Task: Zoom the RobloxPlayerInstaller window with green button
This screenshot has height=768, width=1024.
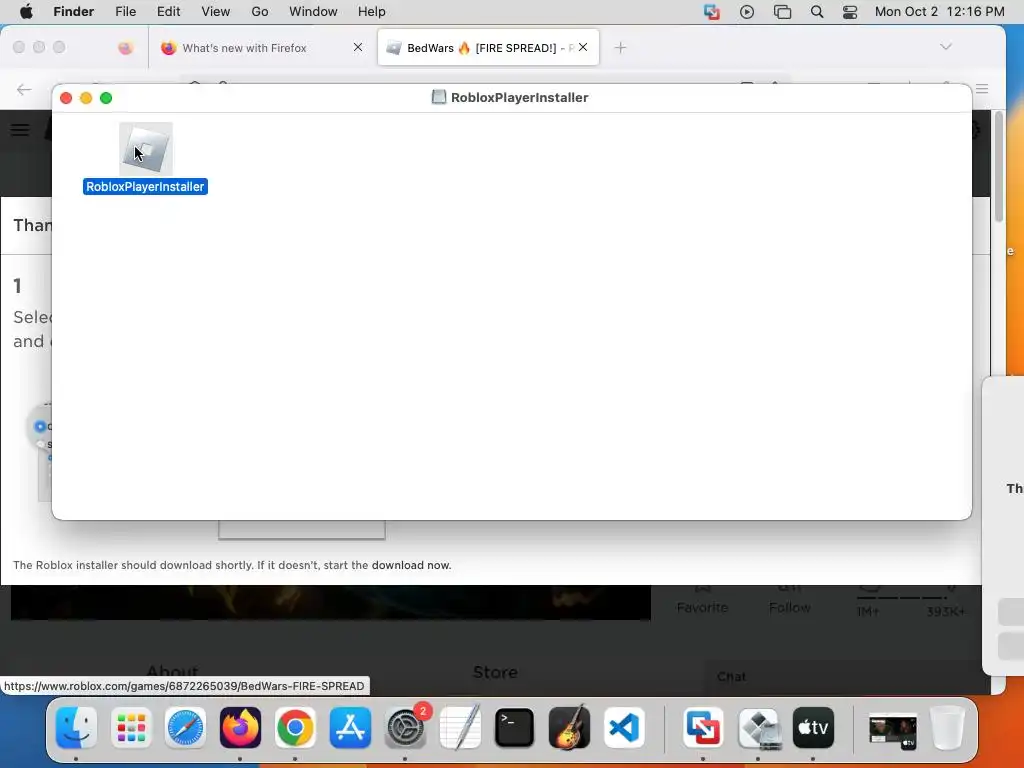Action: tap(106, 98)
